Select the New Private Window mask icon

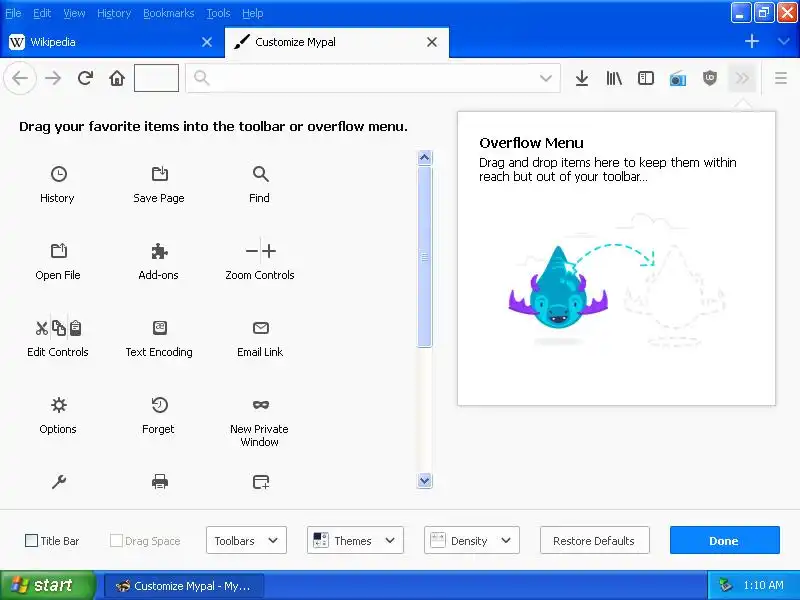click(x=260, y=405)
